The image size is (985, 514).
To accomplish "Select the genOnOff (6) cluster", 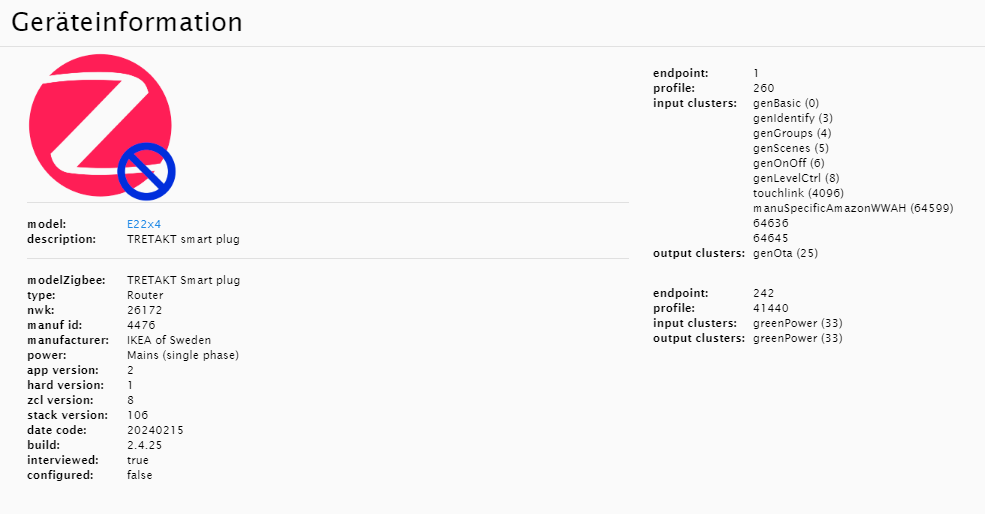I will tap(789, 163).
